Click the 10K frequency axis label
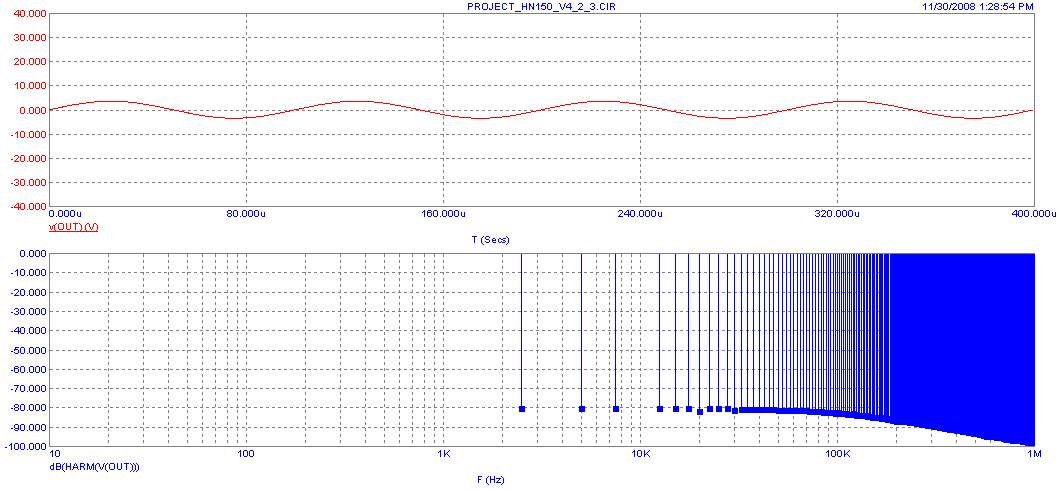1061x490 pixels. point(640,453)
